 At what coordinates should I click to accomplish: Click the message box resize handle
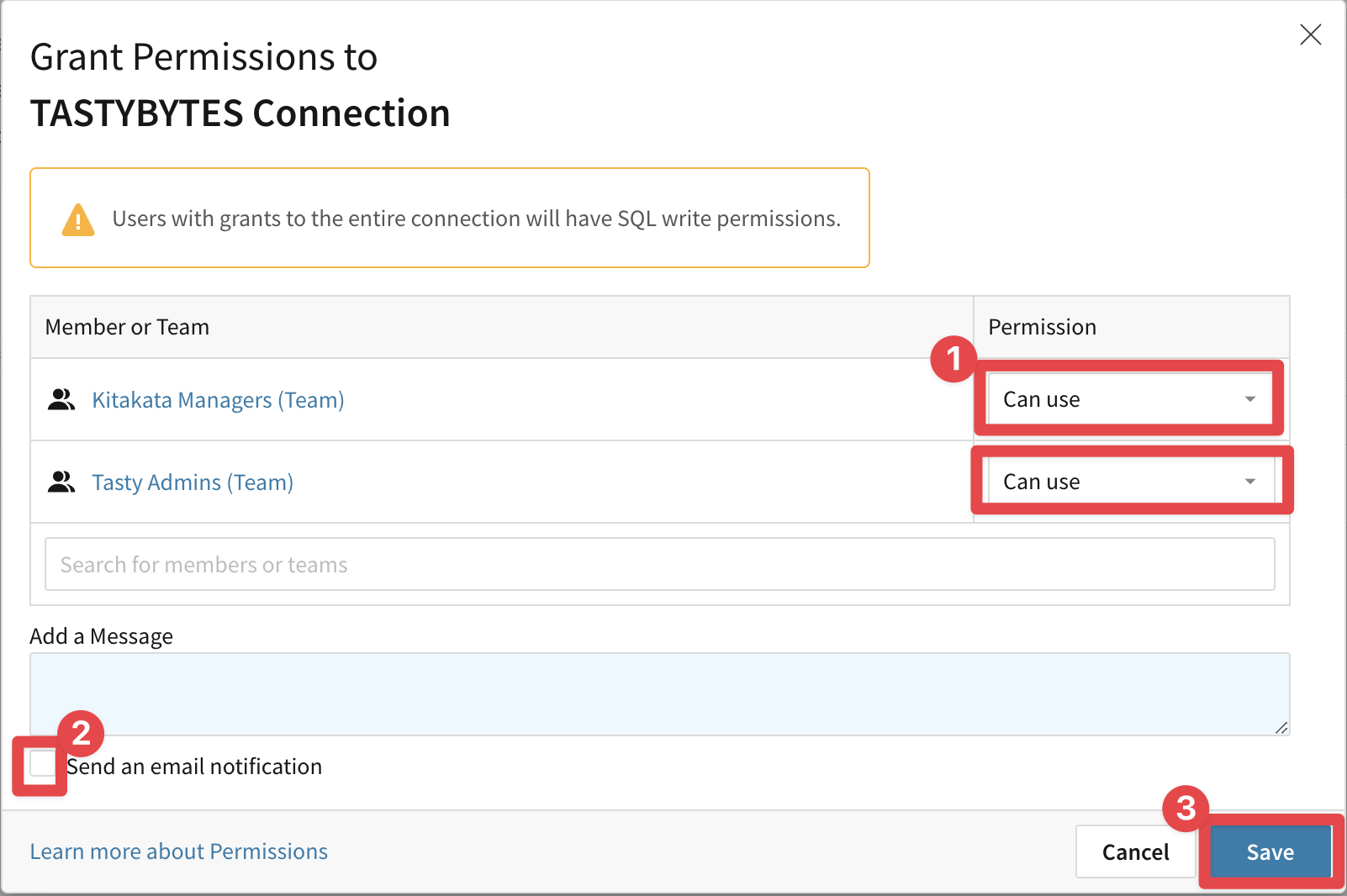coord(1281,728)
